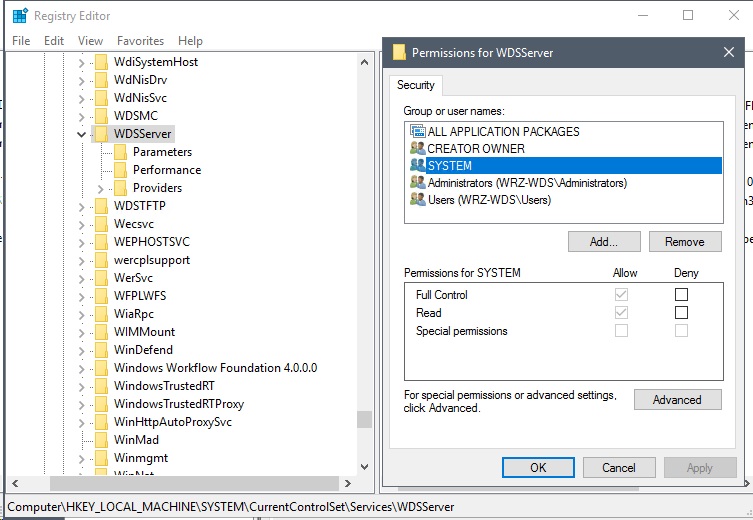Click the tree horizontal scrollbar thumb

(x=194, y=483)
